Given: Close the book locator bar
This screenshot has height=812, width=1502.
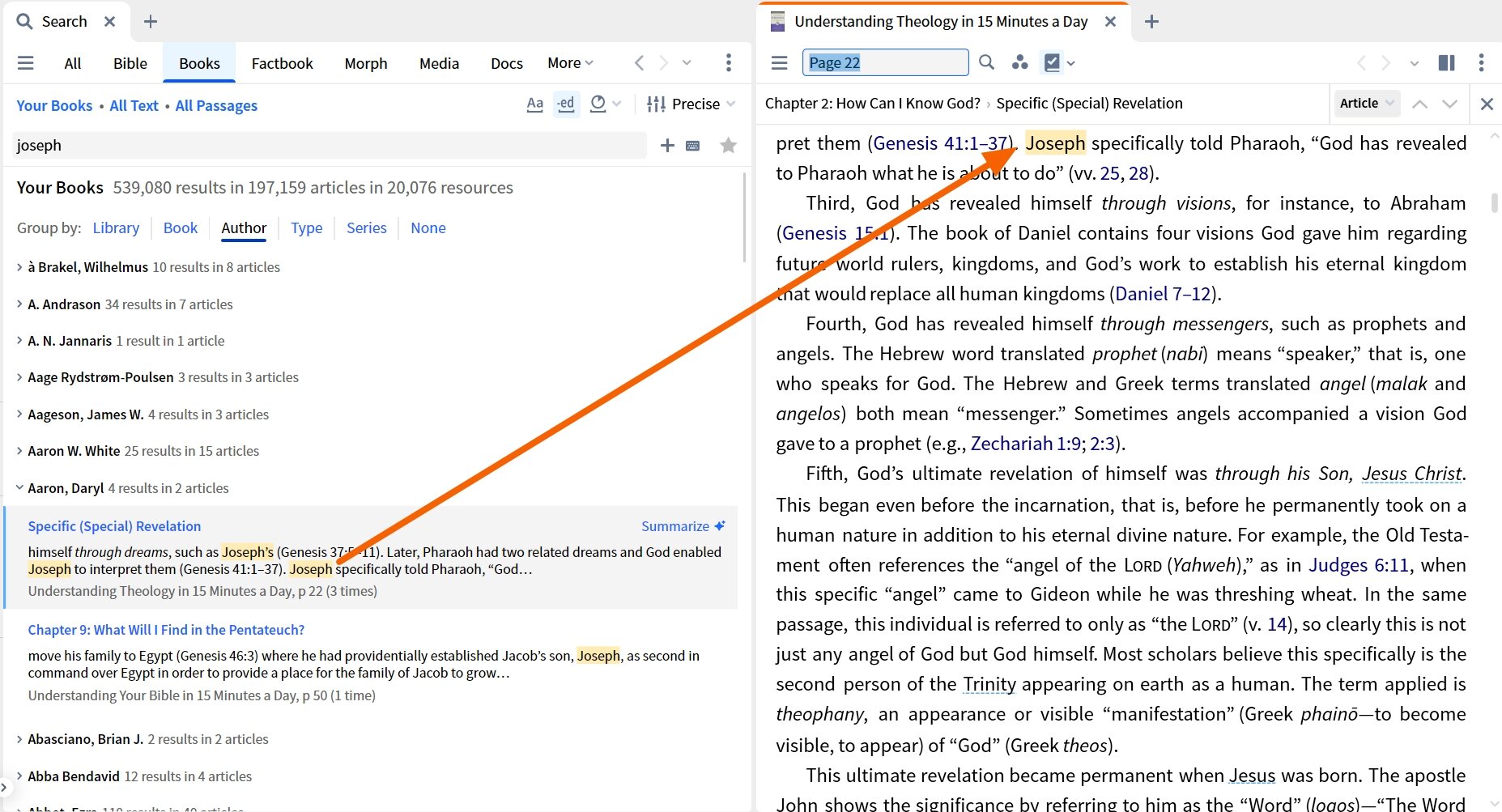Looking at the screenshot, I should click(1487, 104).
